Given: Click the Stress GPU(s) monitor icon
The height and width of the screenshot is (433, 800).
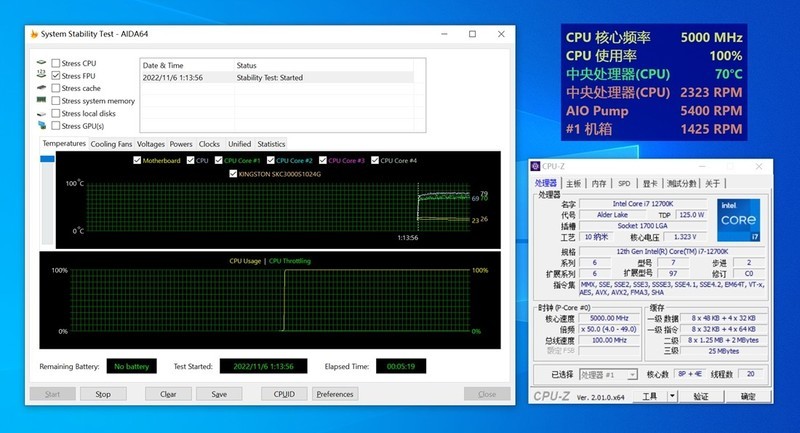Looking at the screenshot, I should 41,125.
